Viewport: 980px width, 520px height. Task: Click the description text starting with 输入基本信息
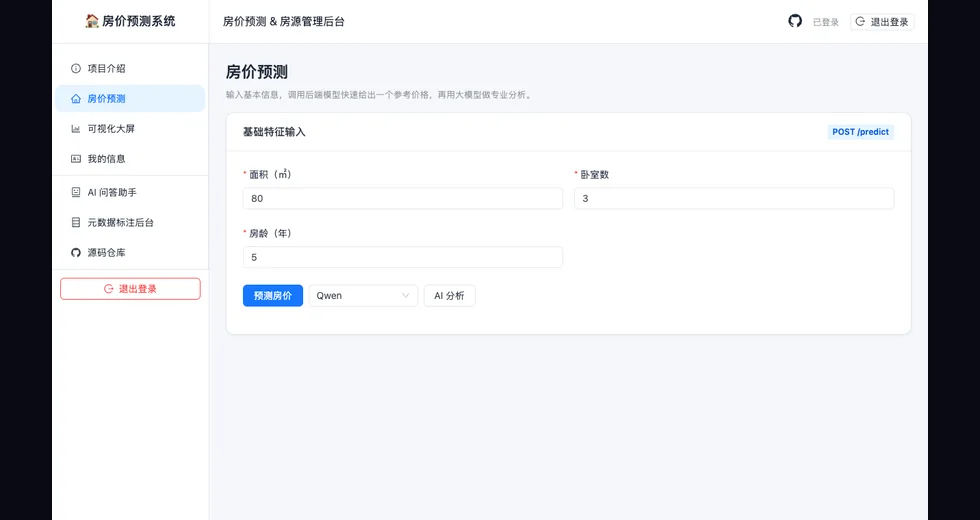click(379, 95)
